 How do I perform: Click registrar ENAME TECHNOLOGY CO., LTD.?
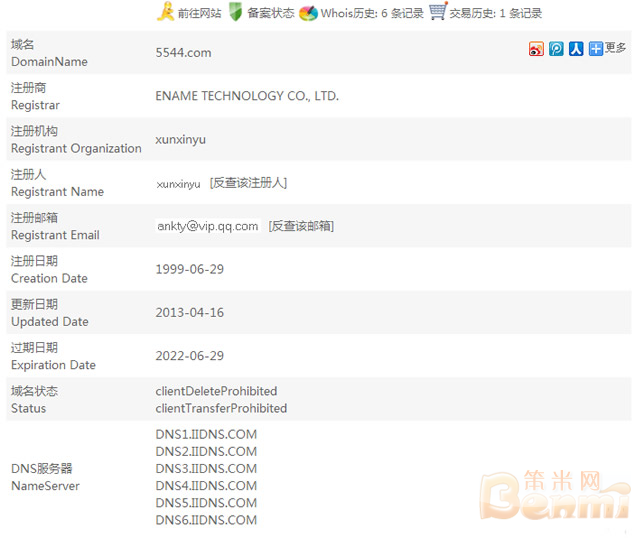point(247,96)
